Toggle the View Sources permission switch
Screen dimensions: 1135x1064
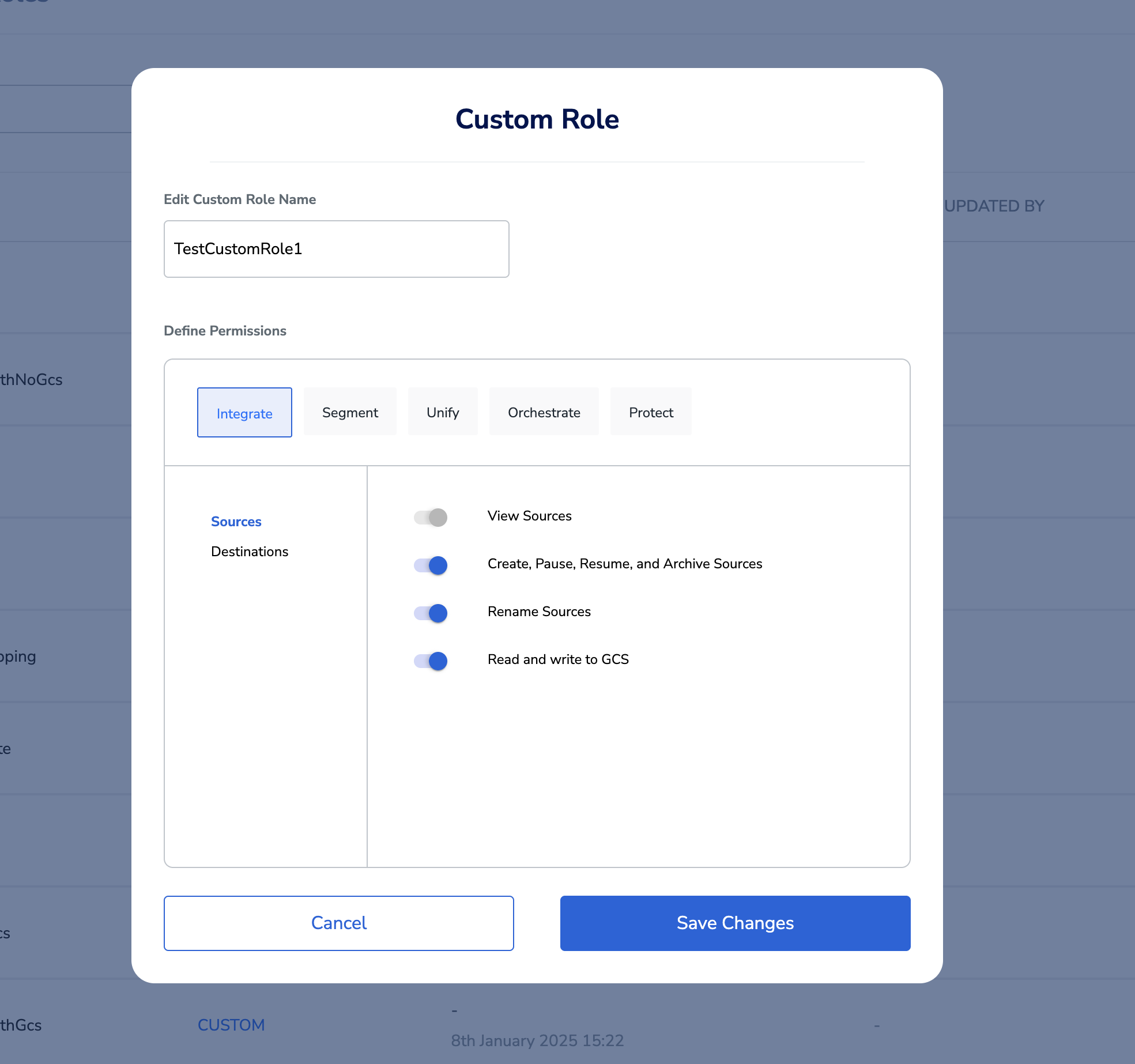[x=431, y=517]
